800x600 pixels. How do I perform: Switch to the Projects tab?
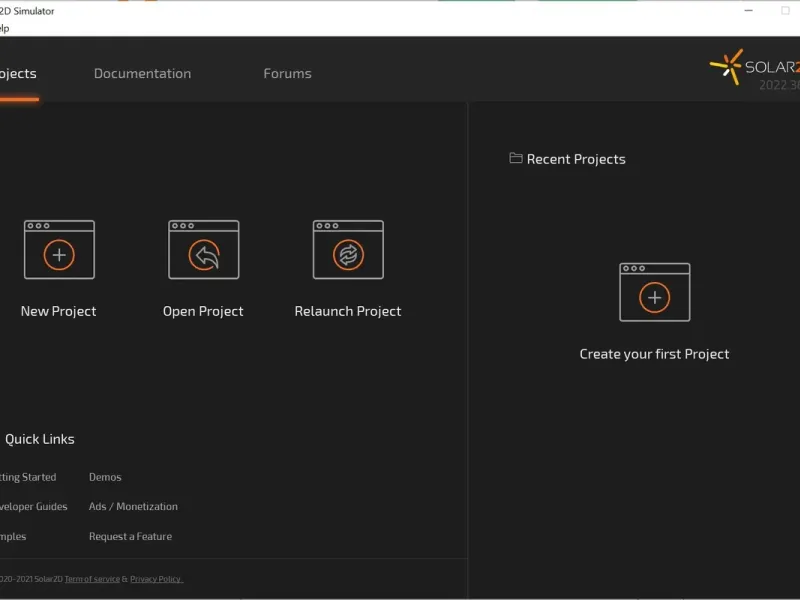coord(18,74)
